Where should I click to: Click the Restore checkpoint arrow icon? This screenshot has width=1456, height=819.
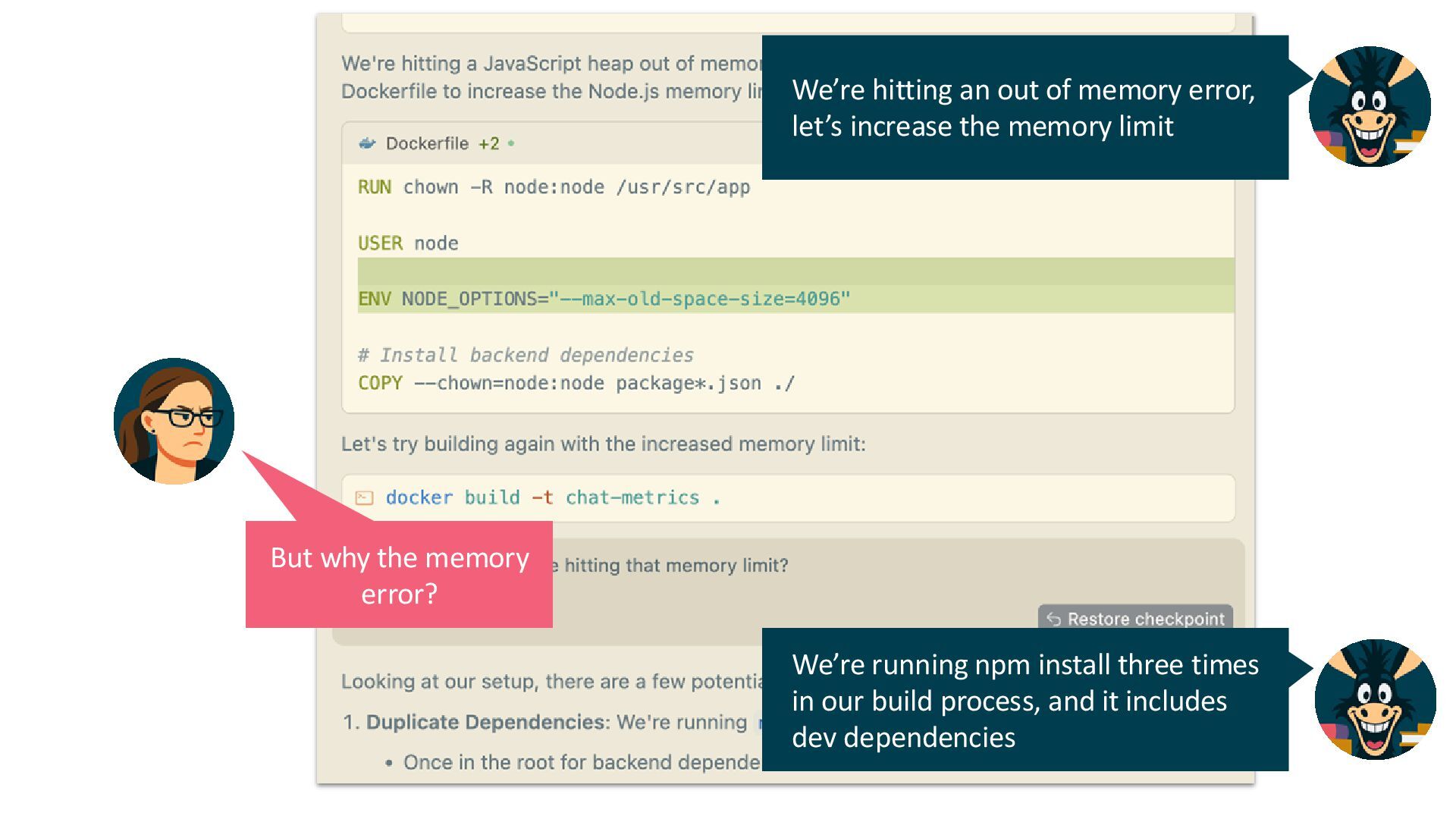point(1053,619)
